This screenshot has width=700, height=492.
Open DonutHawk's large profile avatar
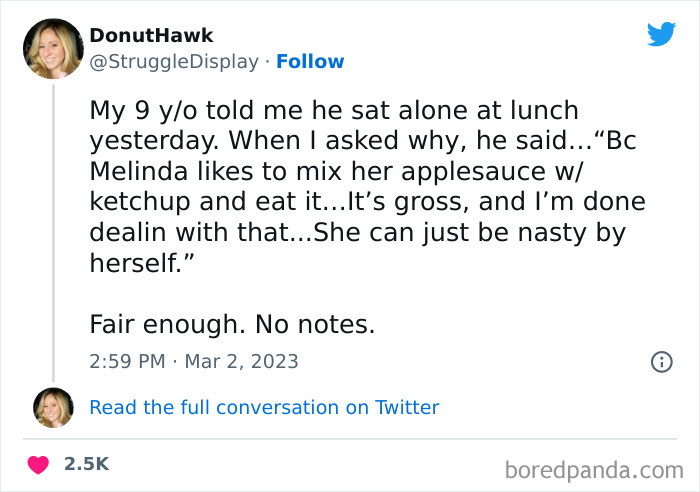point(52,48)
